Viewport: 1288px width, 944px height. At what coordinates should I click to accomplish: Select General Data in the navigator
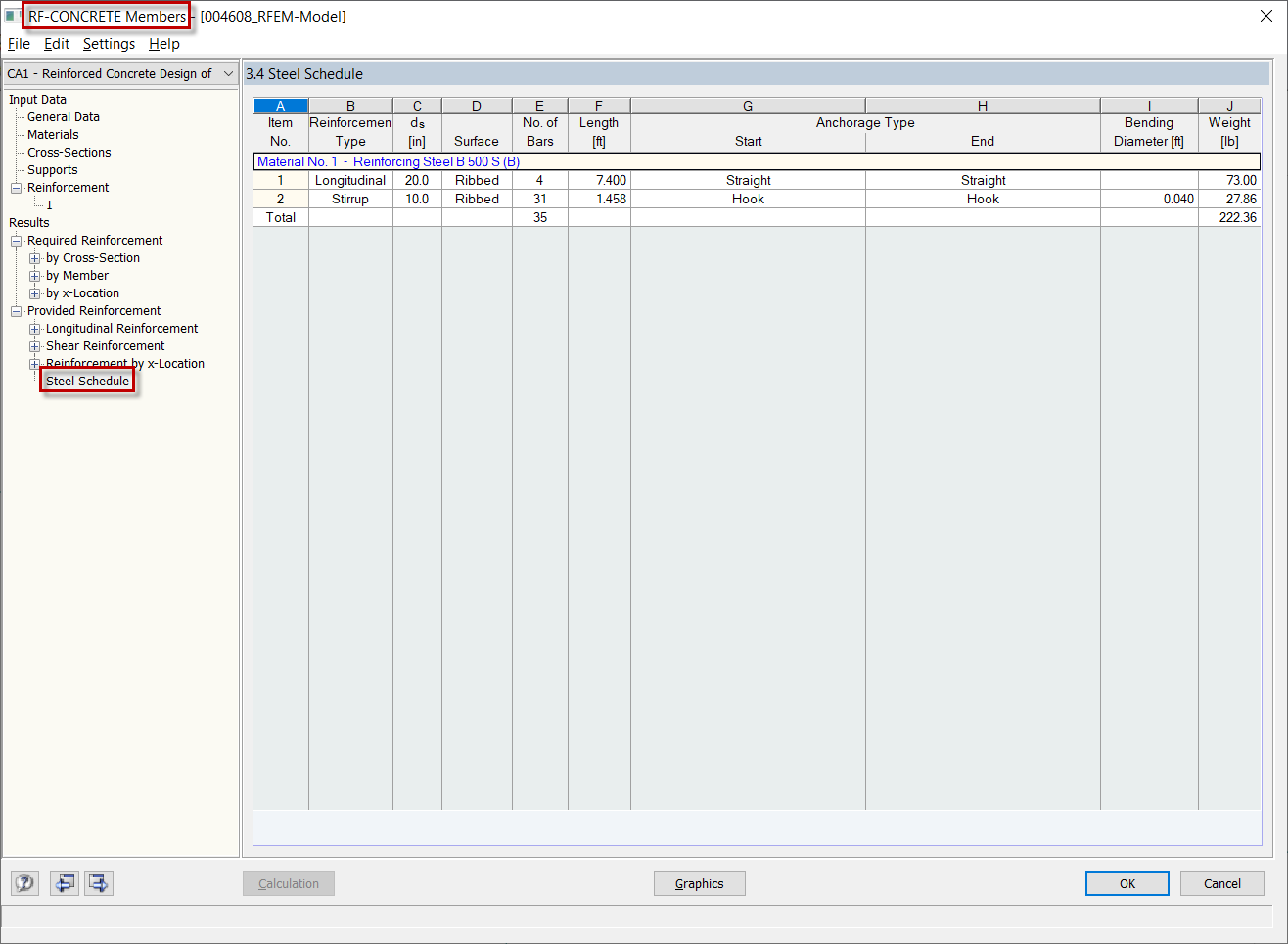[x=63, y=116]
